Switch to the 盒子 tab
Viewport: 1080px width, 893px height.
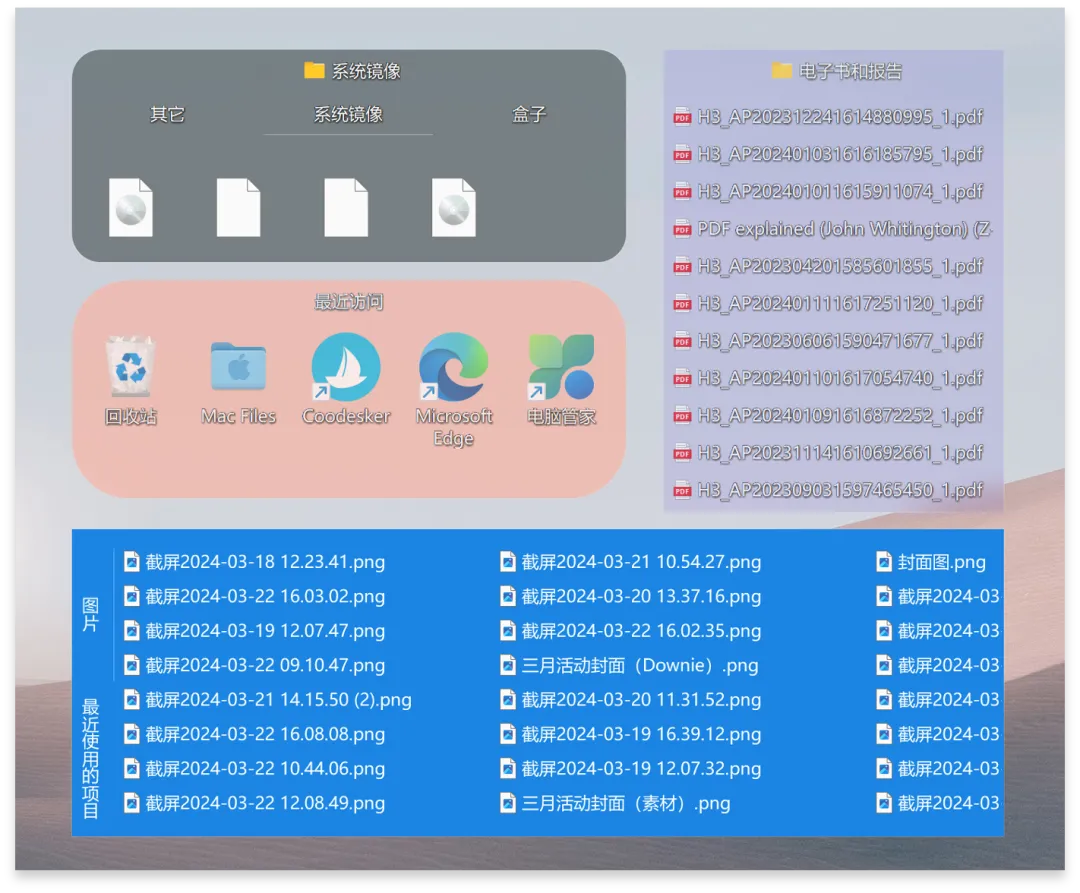click(529, 115)
